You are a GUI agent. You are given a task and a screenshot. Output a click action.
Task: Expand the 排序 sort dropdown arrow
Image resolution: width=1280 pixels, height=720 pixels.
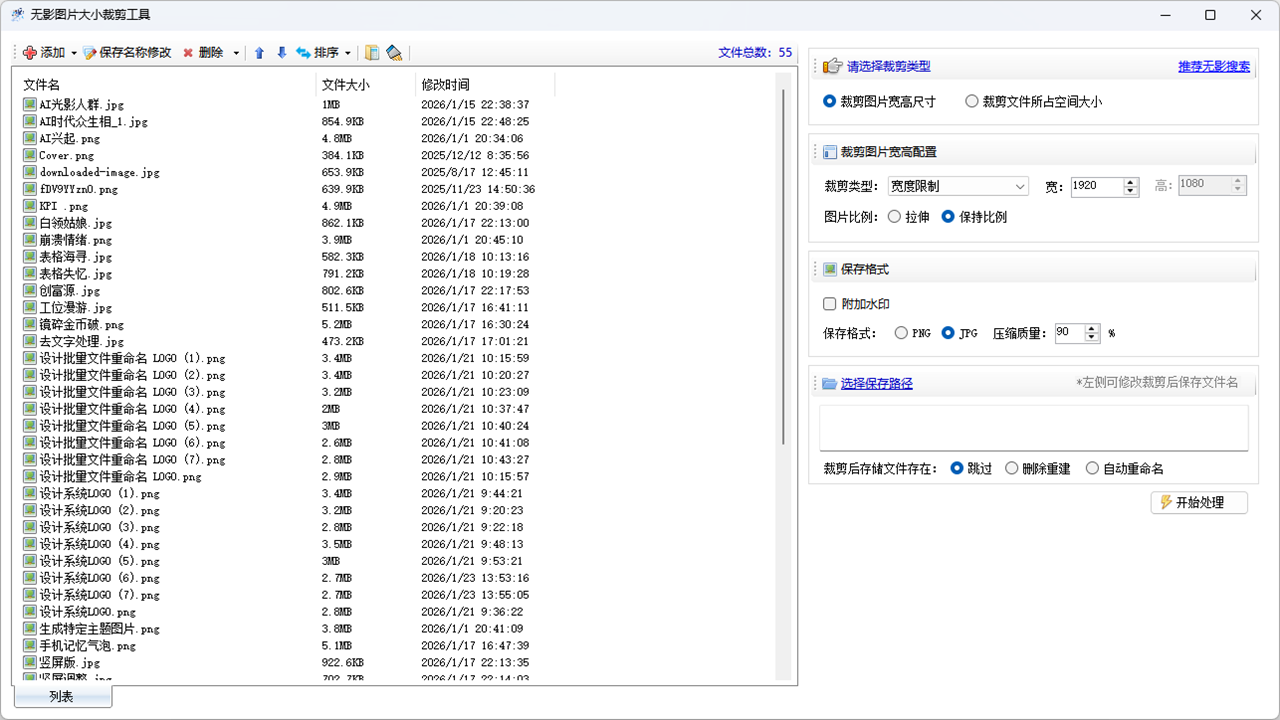pos(348,53)
